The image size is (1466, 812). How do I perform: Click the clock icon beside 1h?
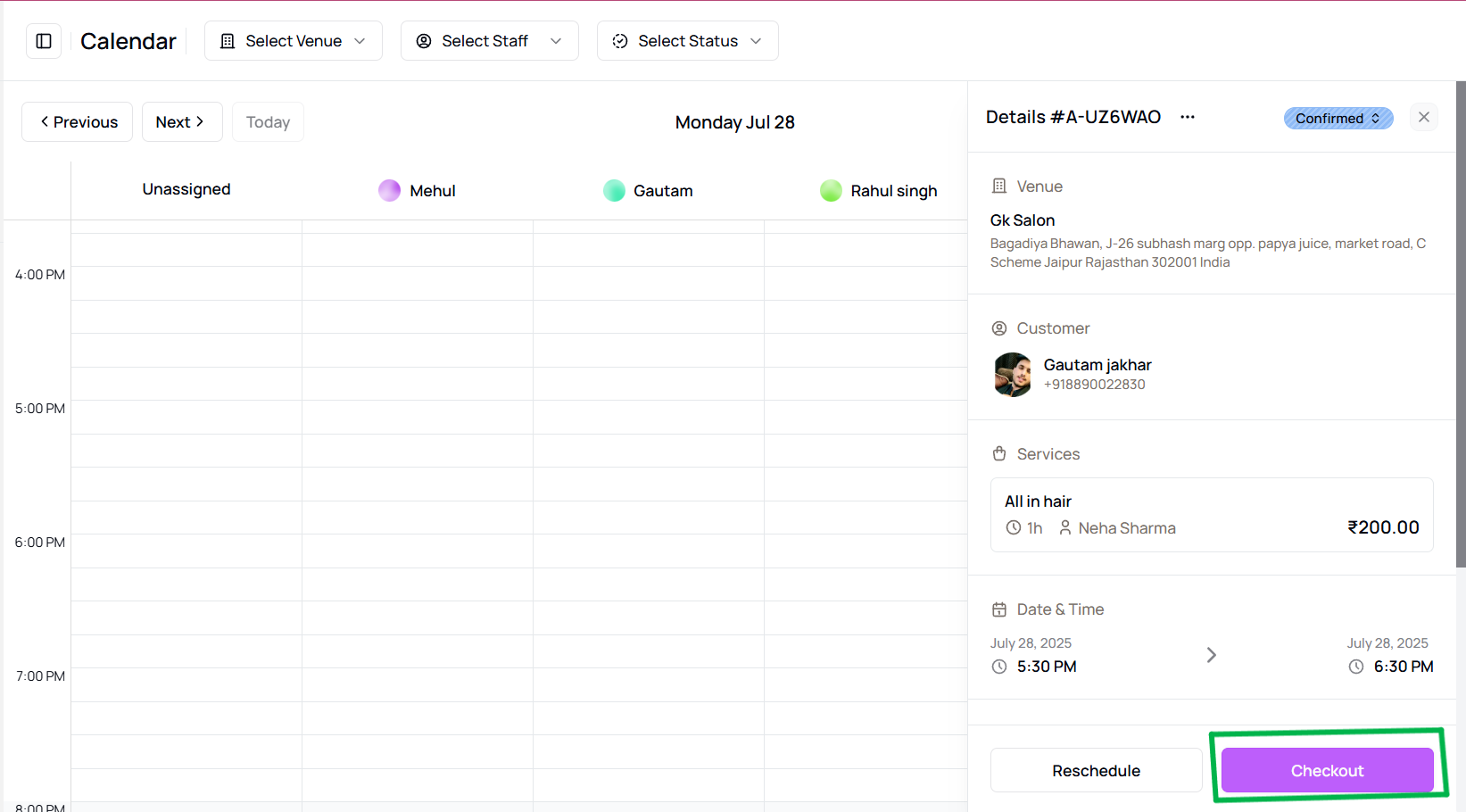(1014, 528)
